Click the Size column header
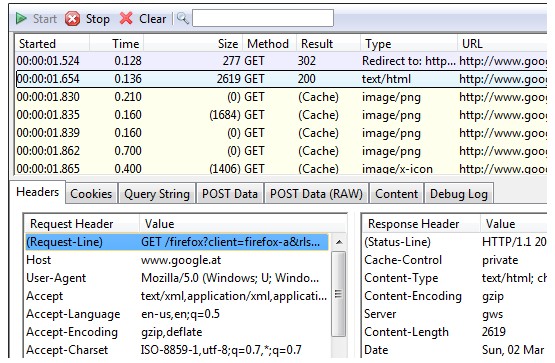This screenshot has width=555, height=363. coord(193,44)
